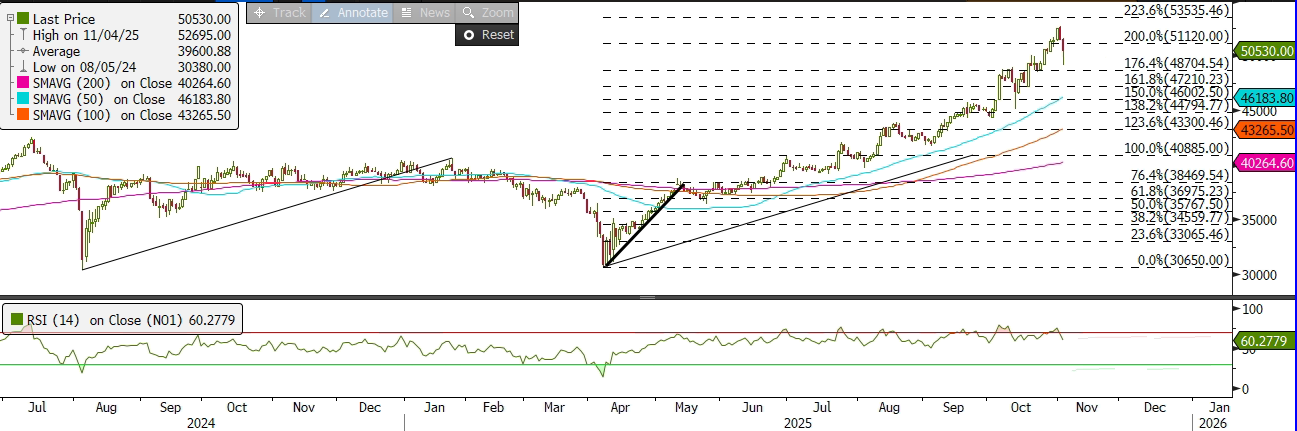Click the Zoom magnifier icon
This screenshot has height=431, width=1297.
pyautogui.click(x=468, y=13)
